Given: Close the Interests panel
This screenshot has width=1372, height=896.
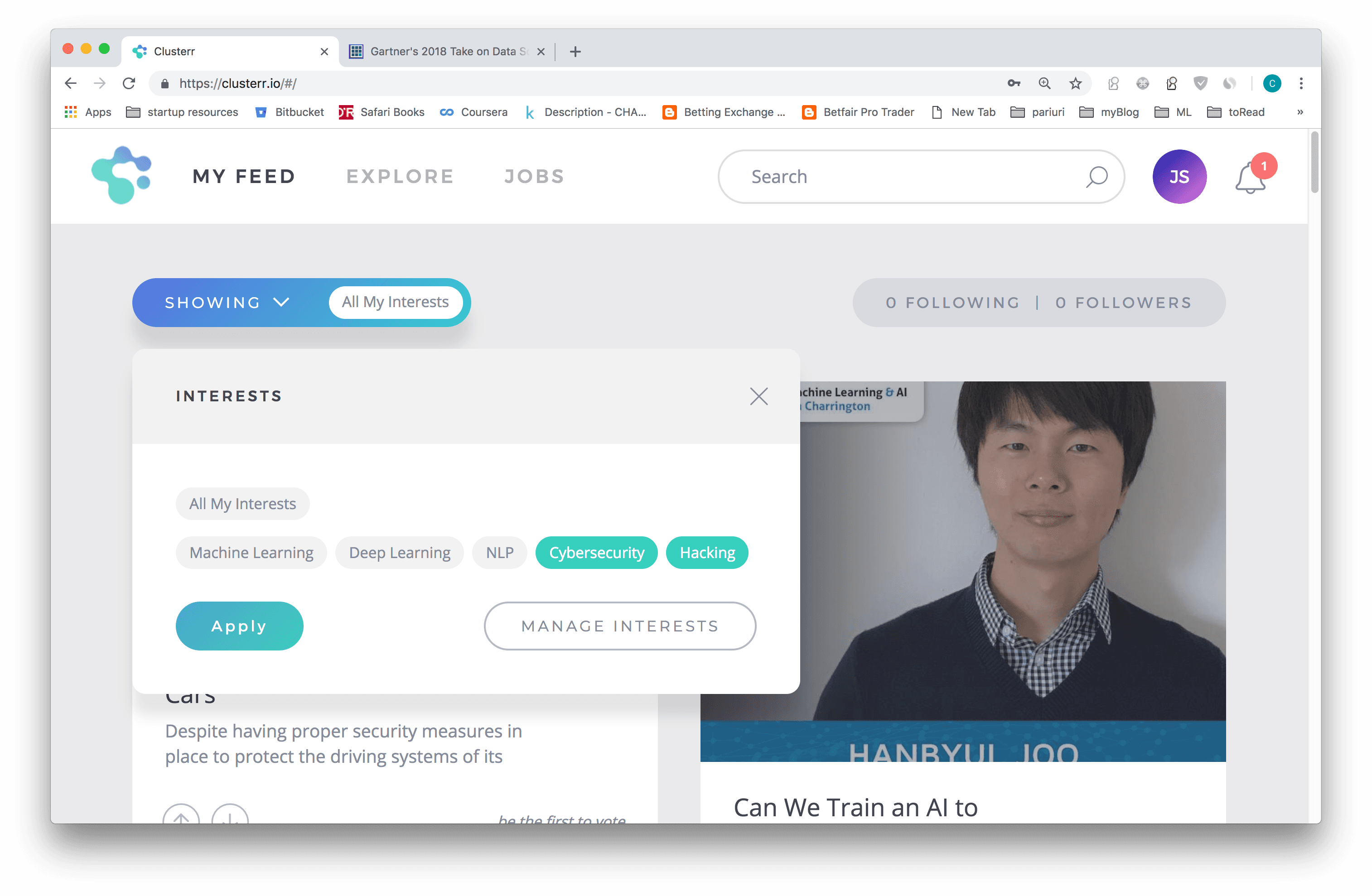Looking at the screenshot, I should pyautogui.click(x=758, y=396).
